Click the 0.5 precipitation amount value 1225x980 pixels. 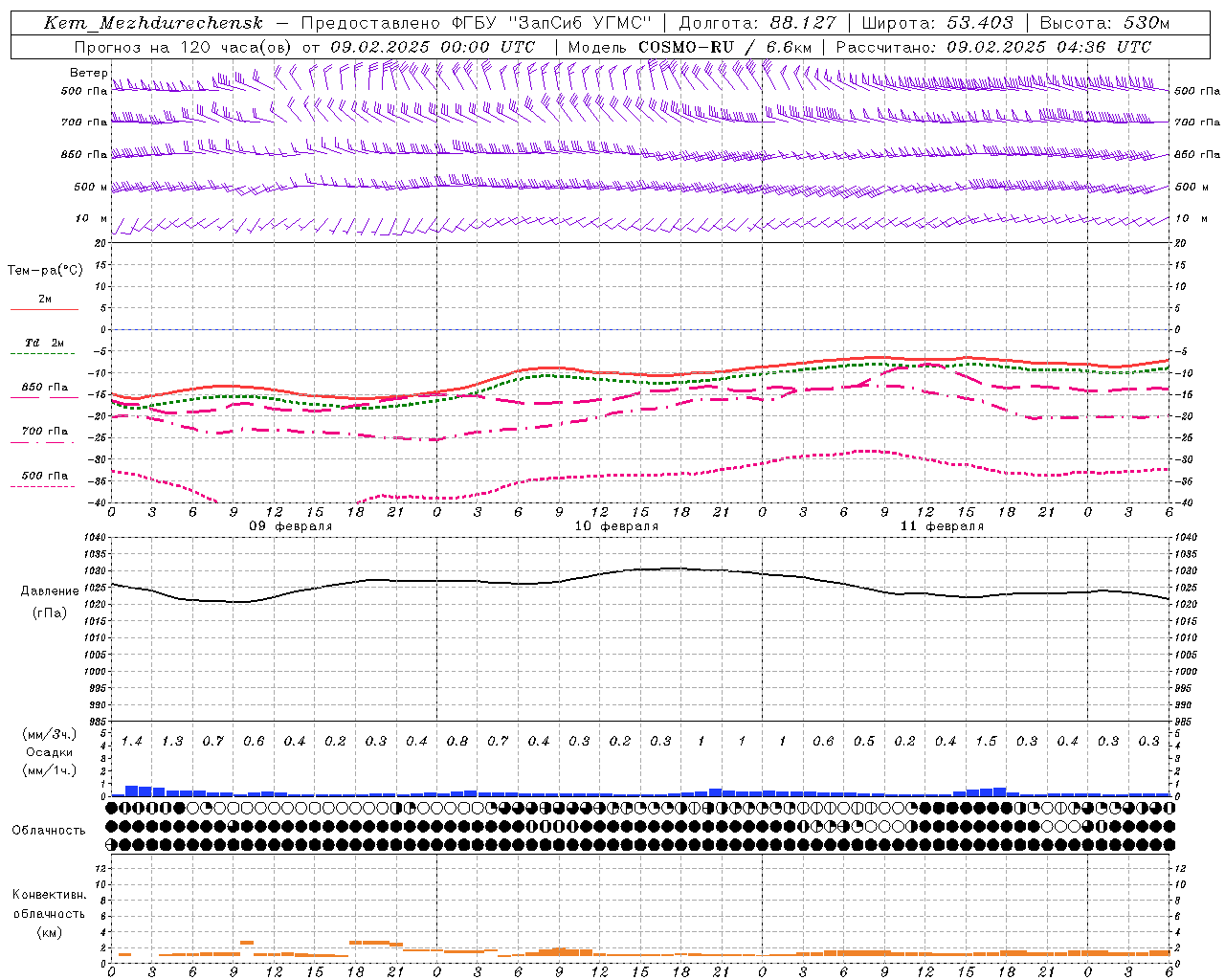pyautogui.click(x=864, y=742)
